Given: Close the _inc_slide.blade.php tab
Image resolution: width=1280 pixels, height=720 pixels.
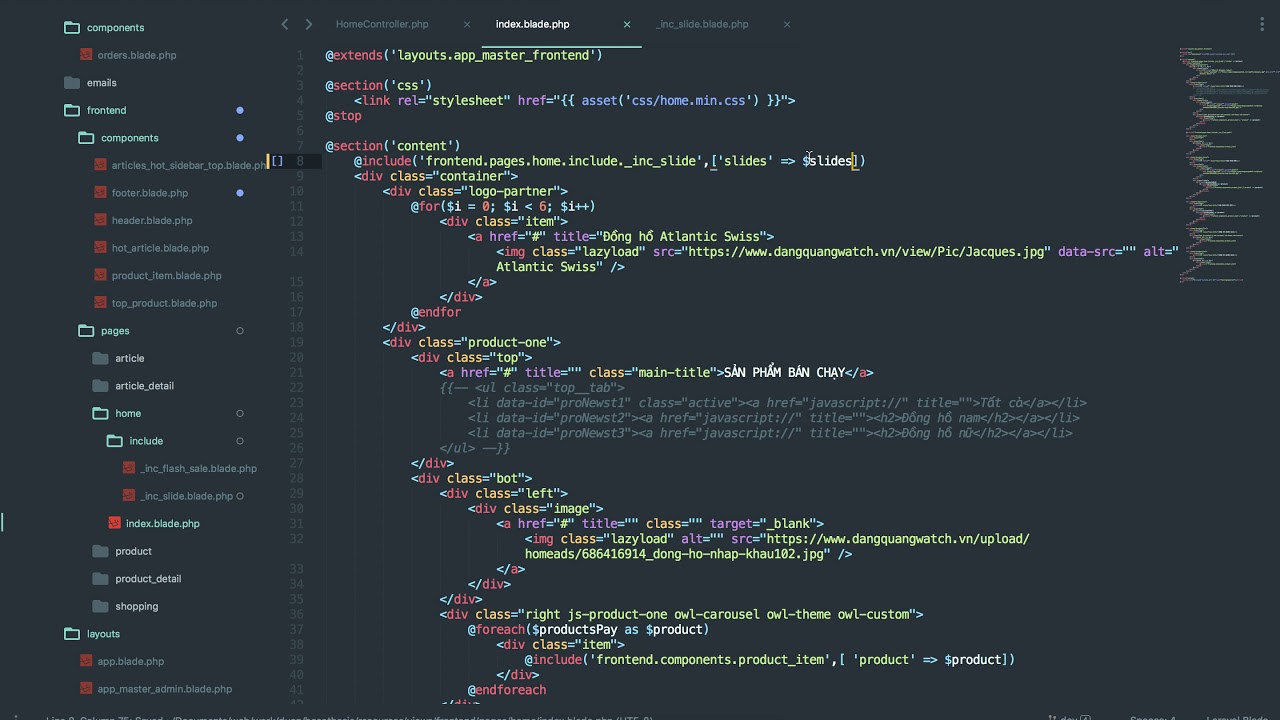Looking at the screenshot, I should (x=787, y=24).
